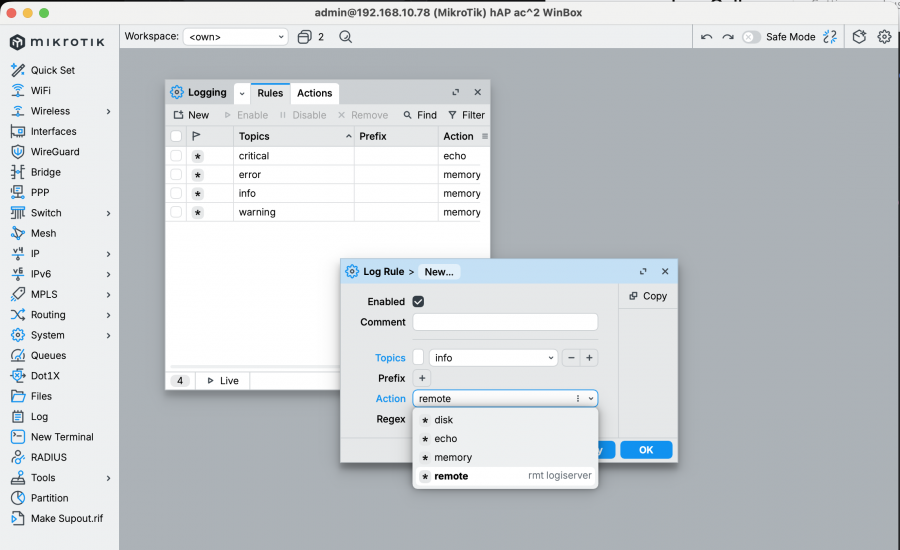Tick the select-all checkbox in Logging header
The width and height of the screenshot is (900, 550).
(x=176, y=136)
